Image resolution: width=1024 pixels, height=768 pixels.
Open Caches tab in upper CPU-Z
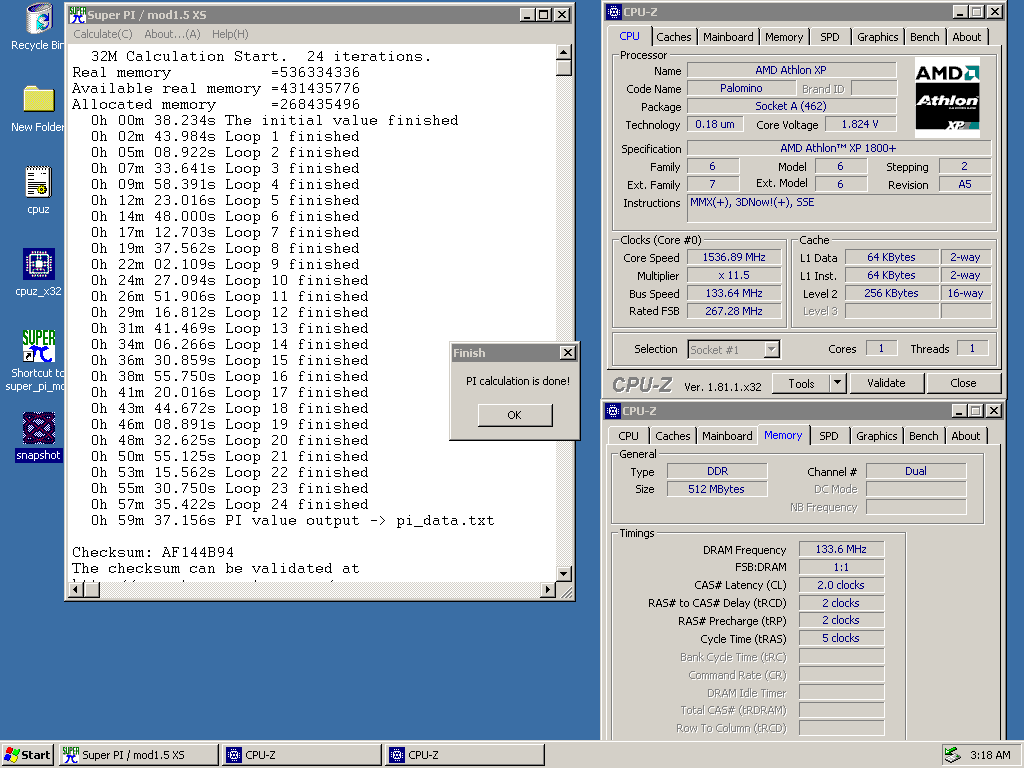(x=673, y=37)
